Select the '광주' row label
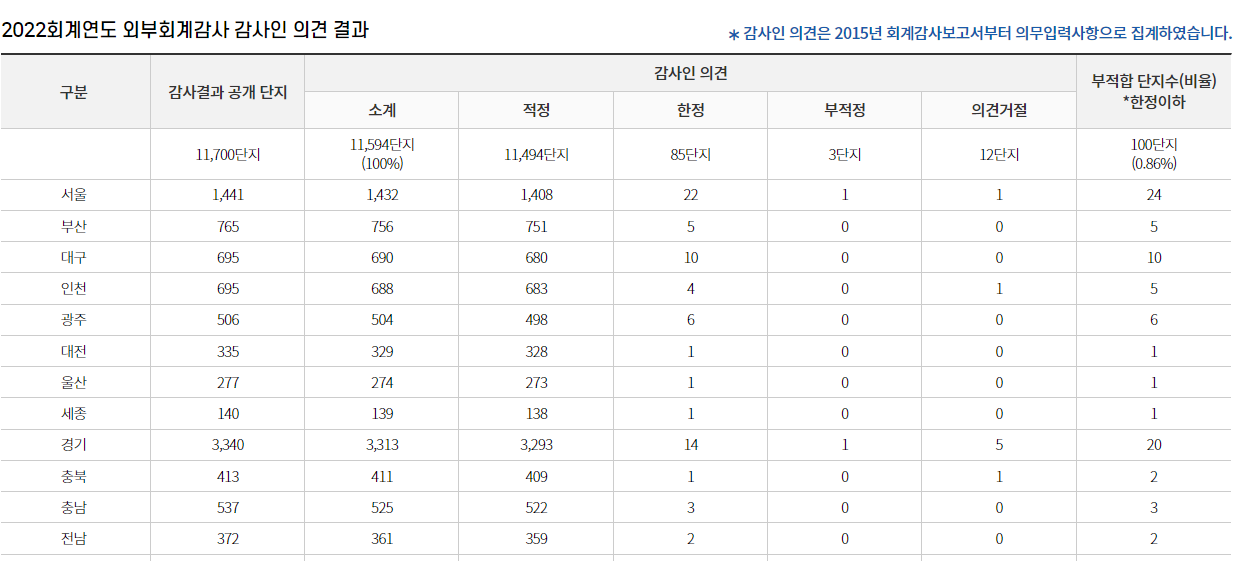 74,320
